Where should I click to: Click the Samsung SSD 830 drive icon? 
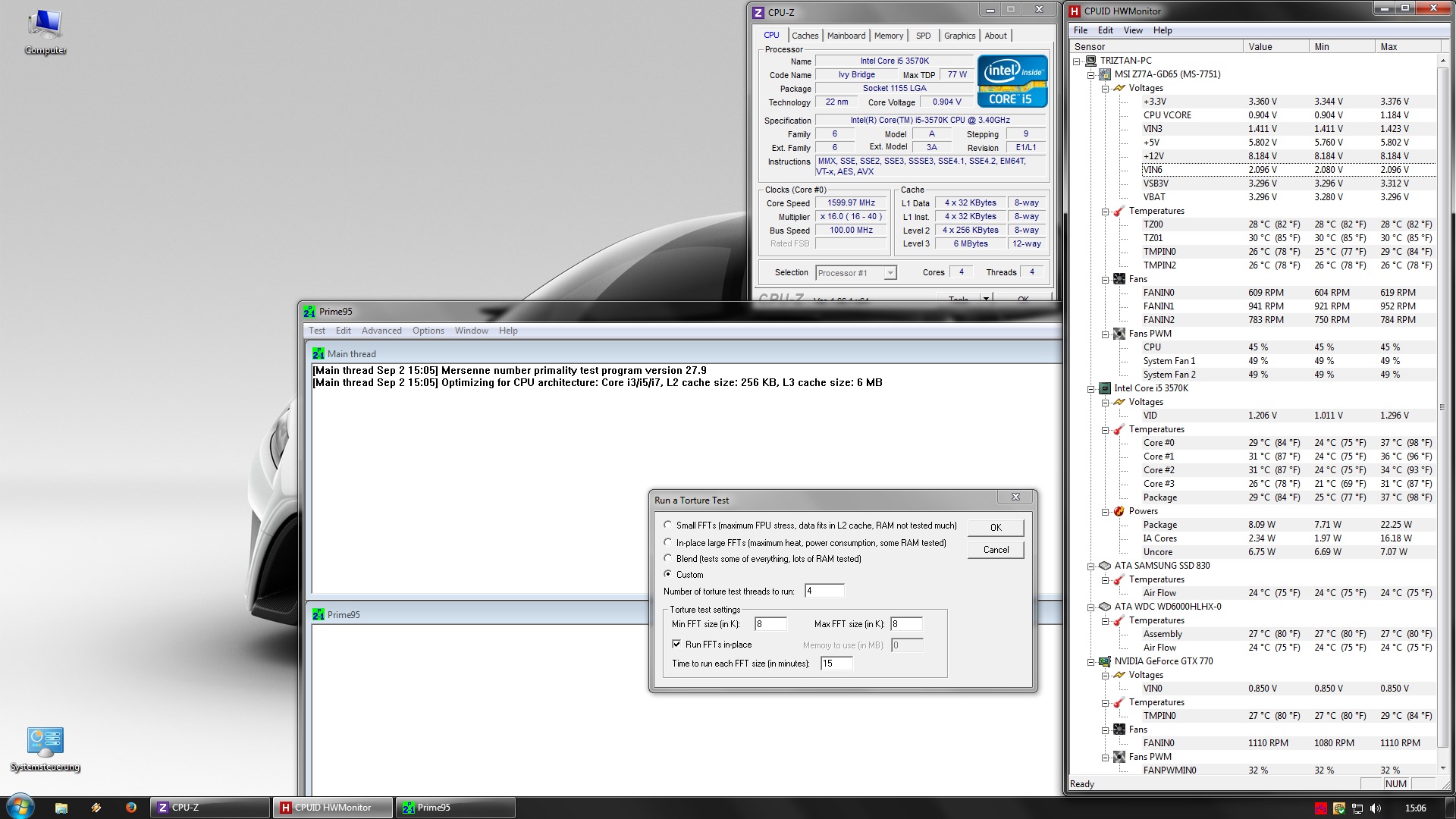pos(1105,566)
